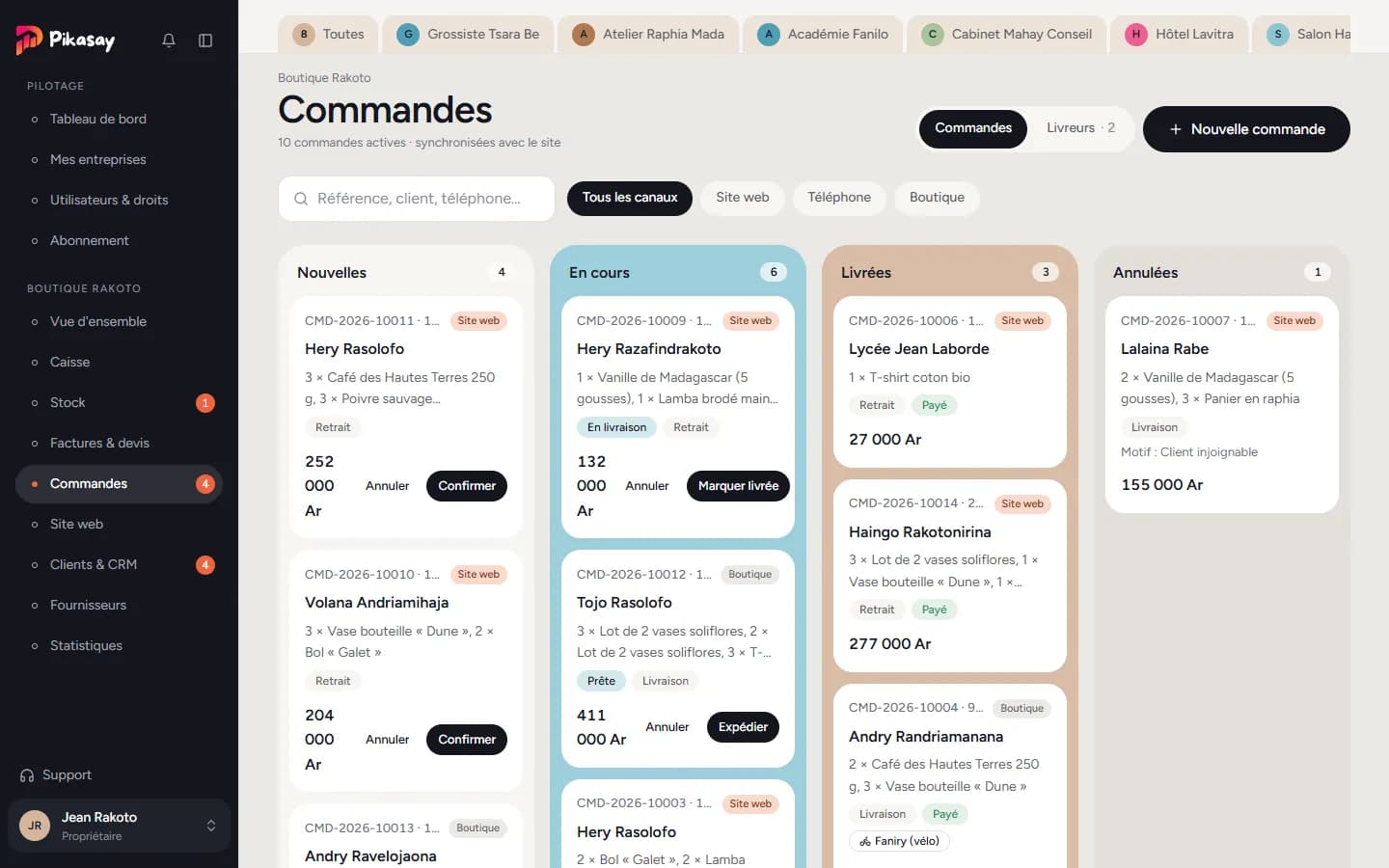Ship Tojo Rasolofo's order with Expédier
This screenshot has width=1389, height=868.
pos(743,727)
